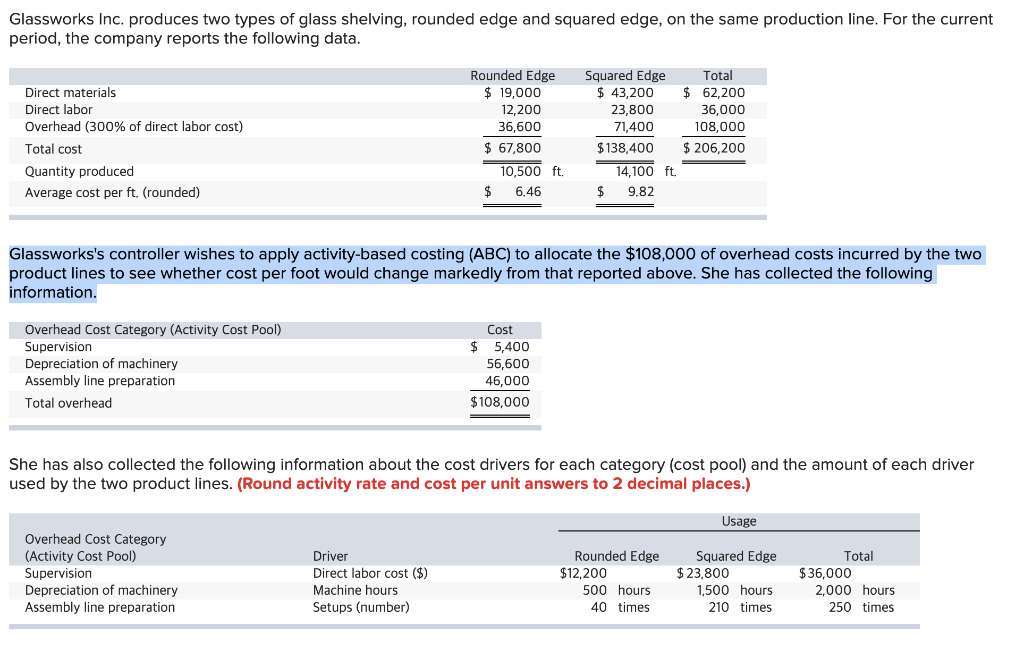Select total 2,000 machine hours
This screenshot has width=1024, height=650.
[855, 590]
